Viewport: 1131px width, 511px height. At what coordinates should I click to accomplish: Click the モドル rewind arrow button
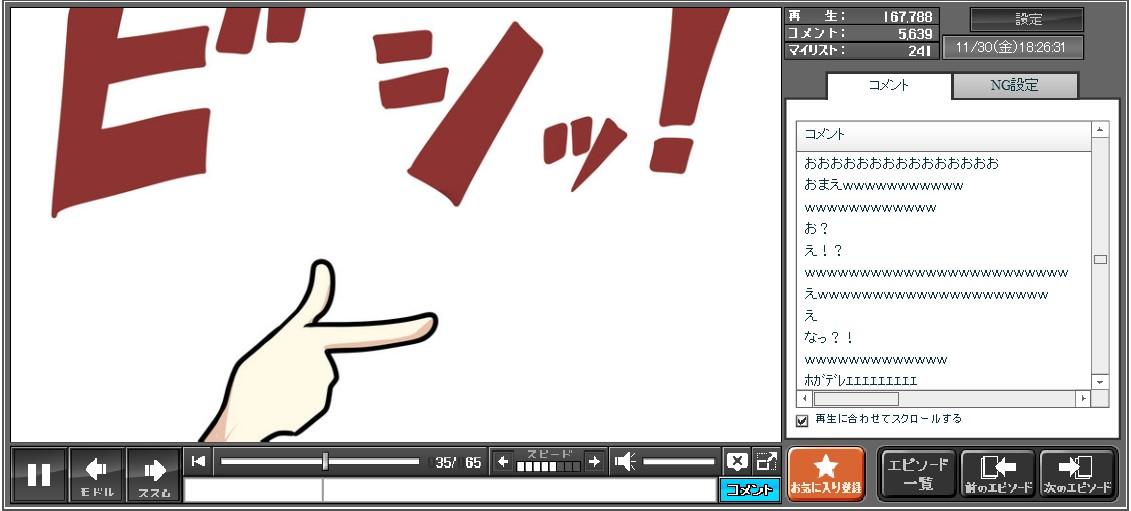pos(97,474)
